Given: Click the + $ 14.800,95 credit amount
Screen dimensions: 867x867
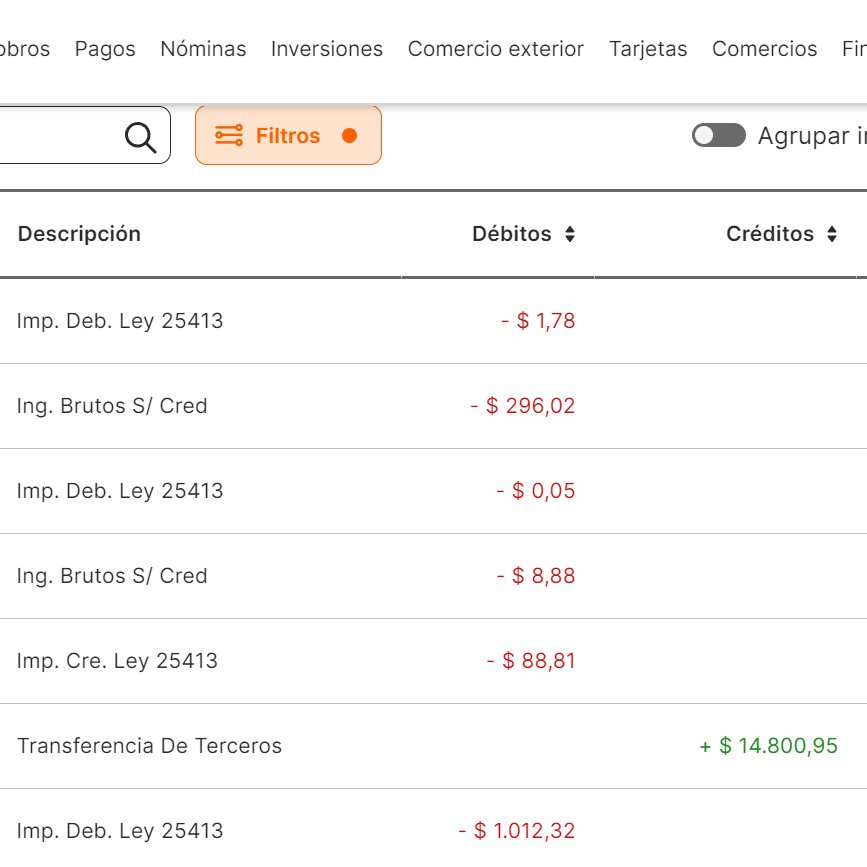Looking at the screenshot, I should coord(769,746).
